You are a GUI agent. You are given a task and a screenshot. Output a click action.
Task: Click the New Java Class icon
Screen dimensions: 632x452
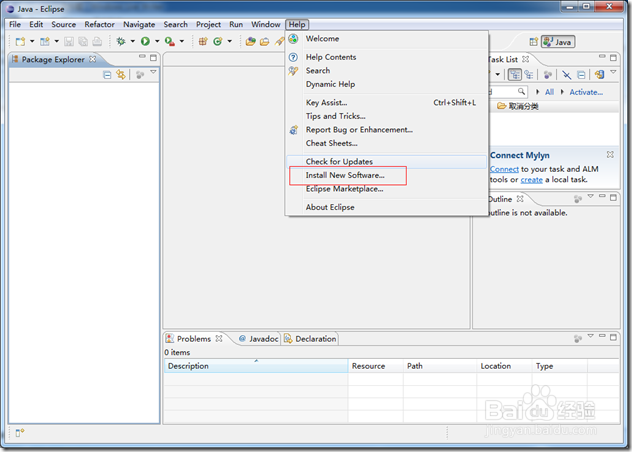click(x=218, y=42)
